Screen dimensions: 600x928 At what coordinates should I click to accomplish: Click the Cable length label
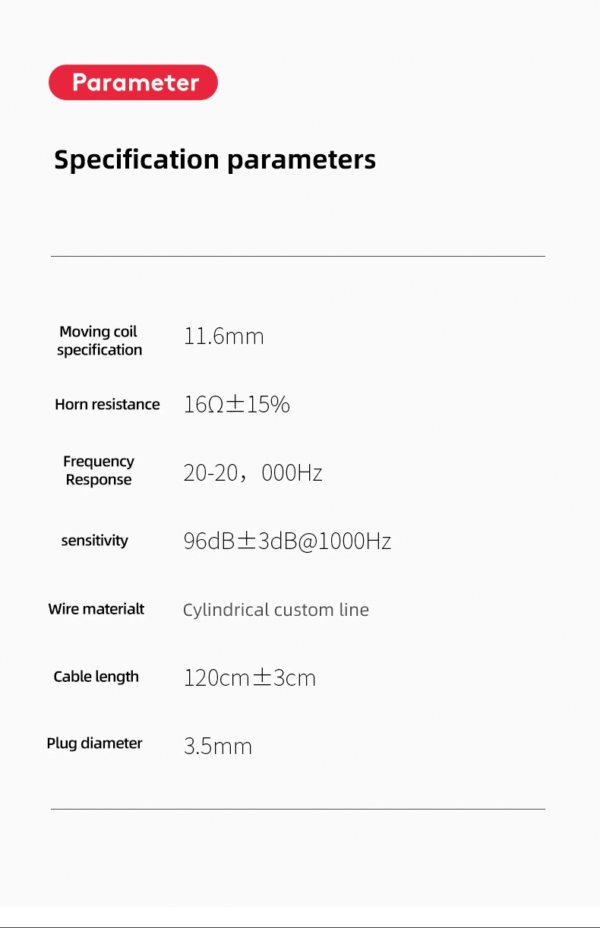(96, 676)
